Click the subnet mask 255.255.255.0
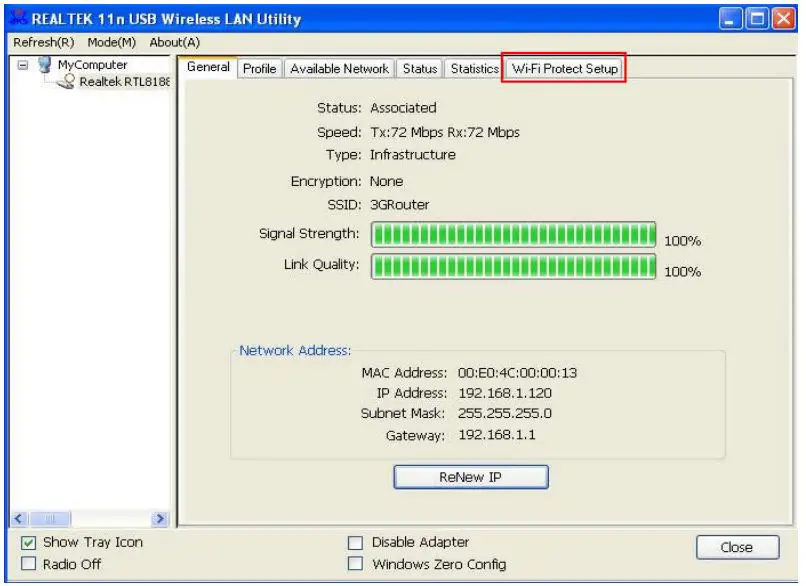Viewport: 806px width, 586px height. [x=505, y=413]
